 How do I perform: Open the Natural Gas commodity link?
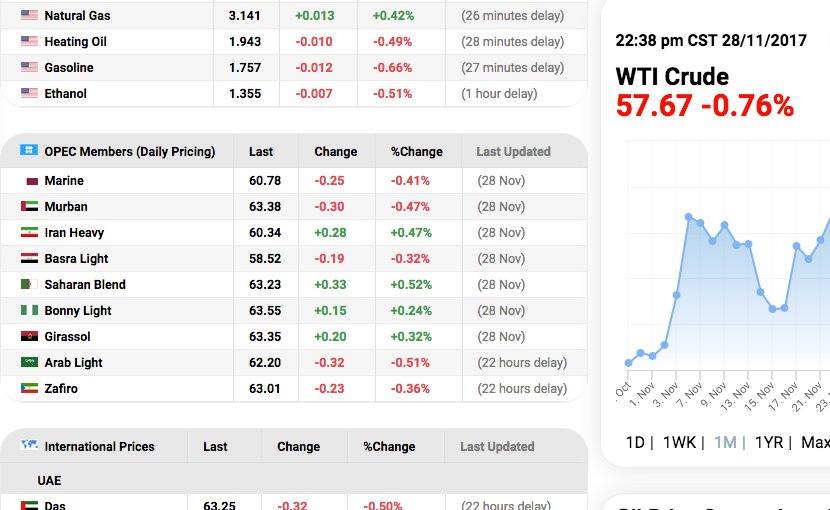point(77,16)
